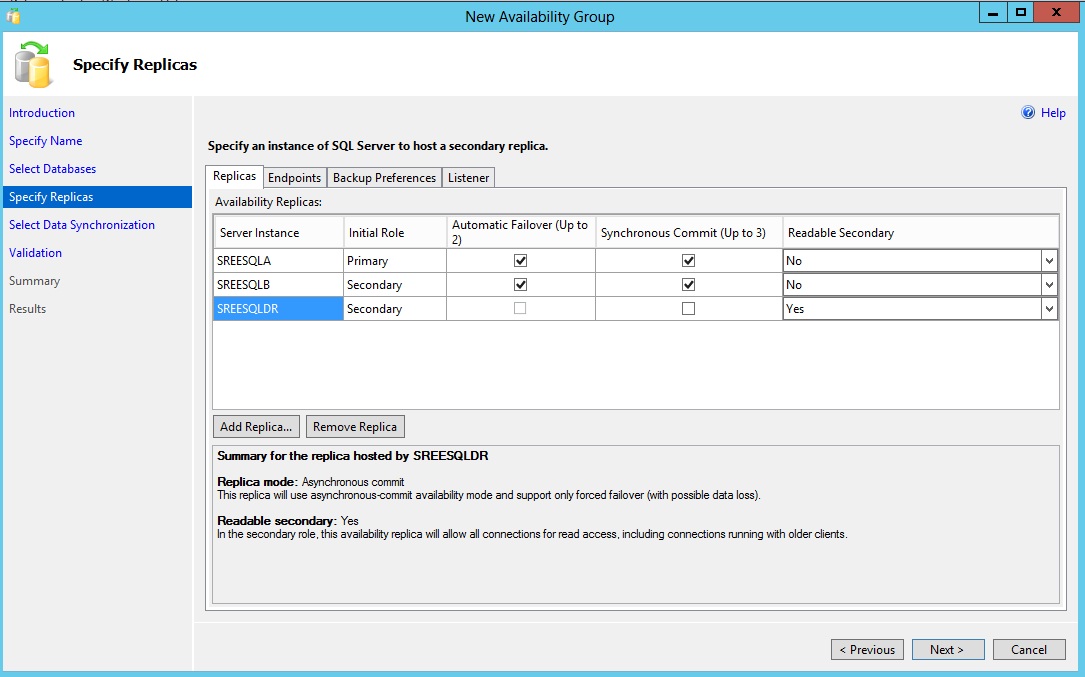Switch to the Endpoints tab

295,178
